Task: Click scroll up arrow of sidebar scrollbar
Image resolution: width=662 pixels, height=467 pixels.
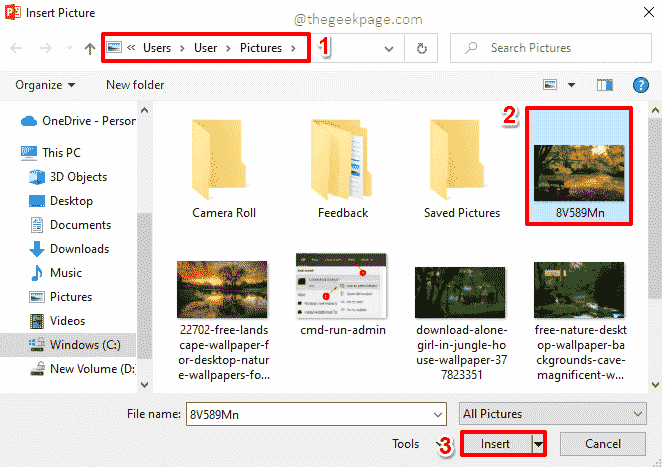Action: [x=144, y=111]
